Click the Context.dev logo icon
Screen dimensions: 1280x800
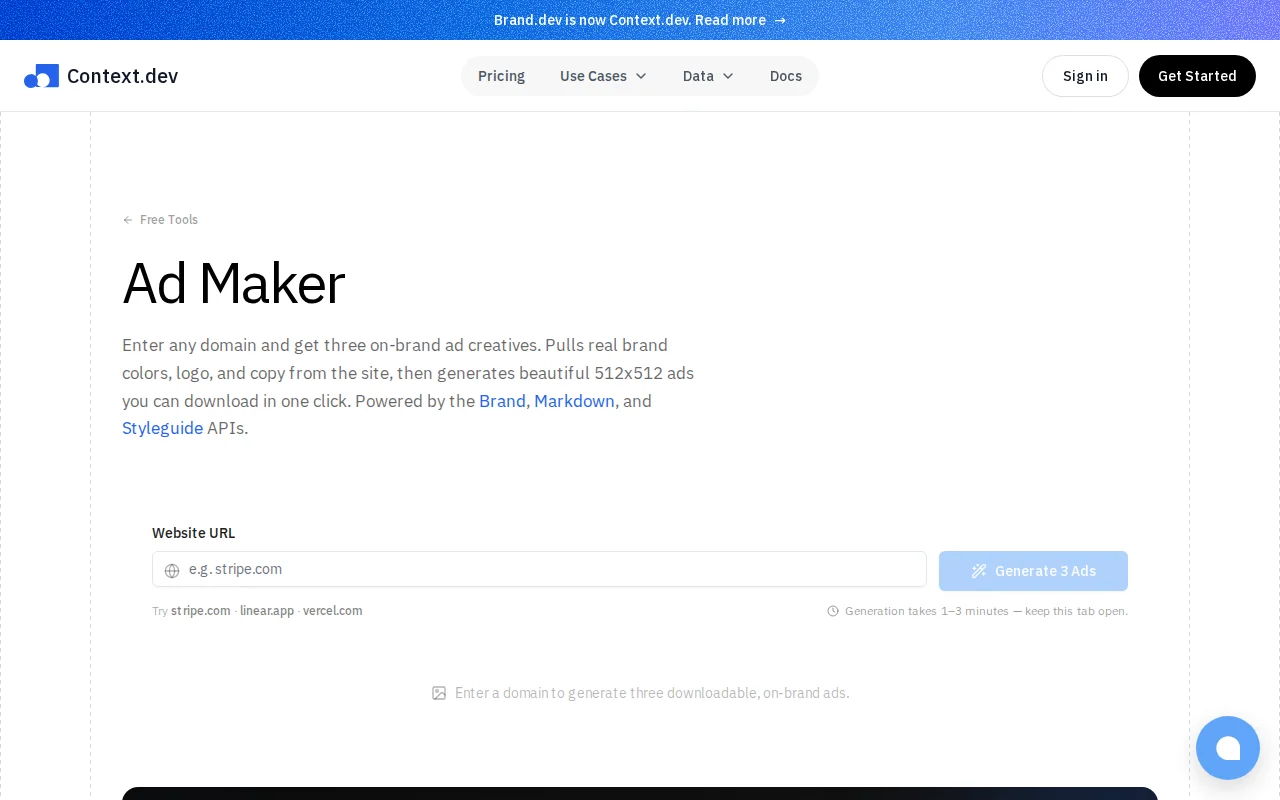tap(41, 76)
